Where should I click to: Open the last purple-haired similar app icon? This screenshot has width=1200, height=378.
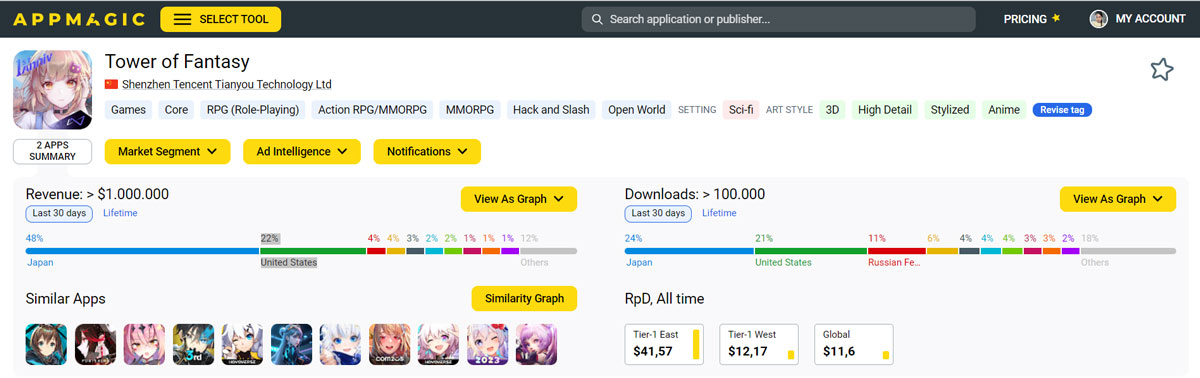pos(536,344)
